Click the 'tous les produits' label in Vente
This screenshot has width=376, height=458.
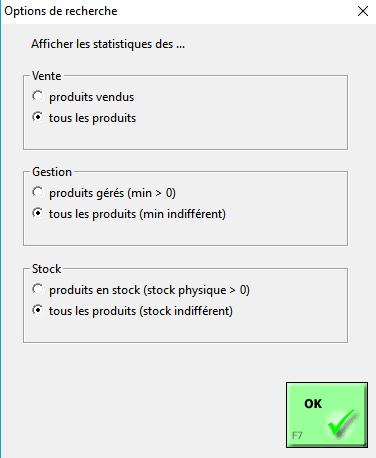point(92,118)
